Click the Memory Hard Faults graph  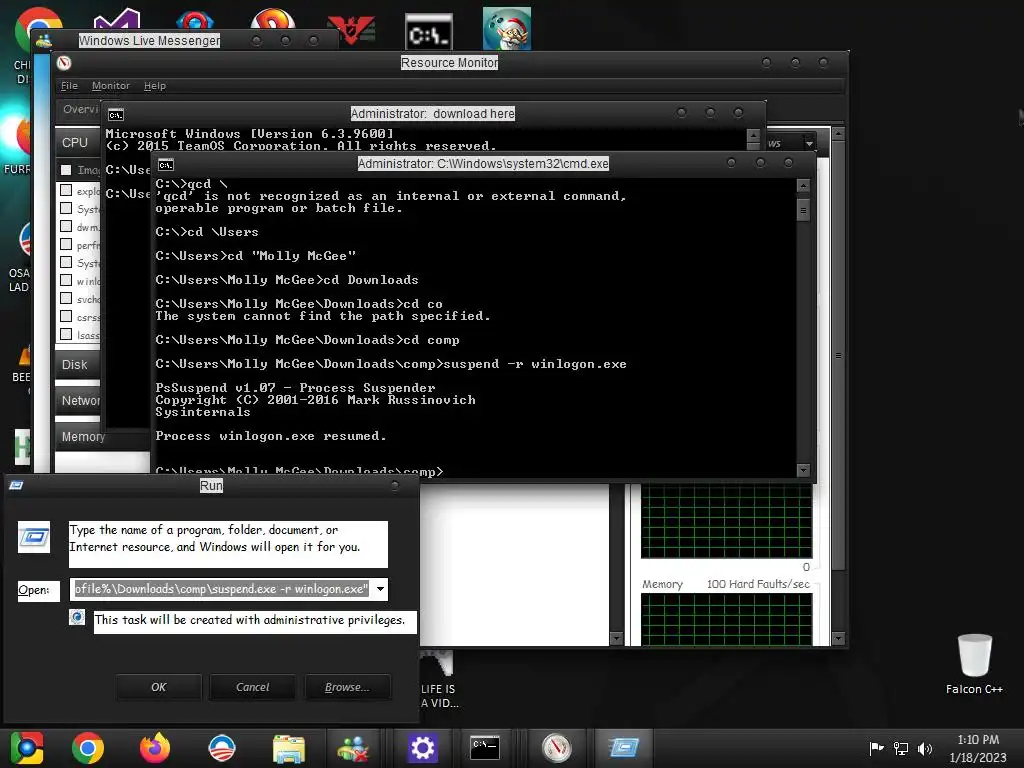point(726,619)
